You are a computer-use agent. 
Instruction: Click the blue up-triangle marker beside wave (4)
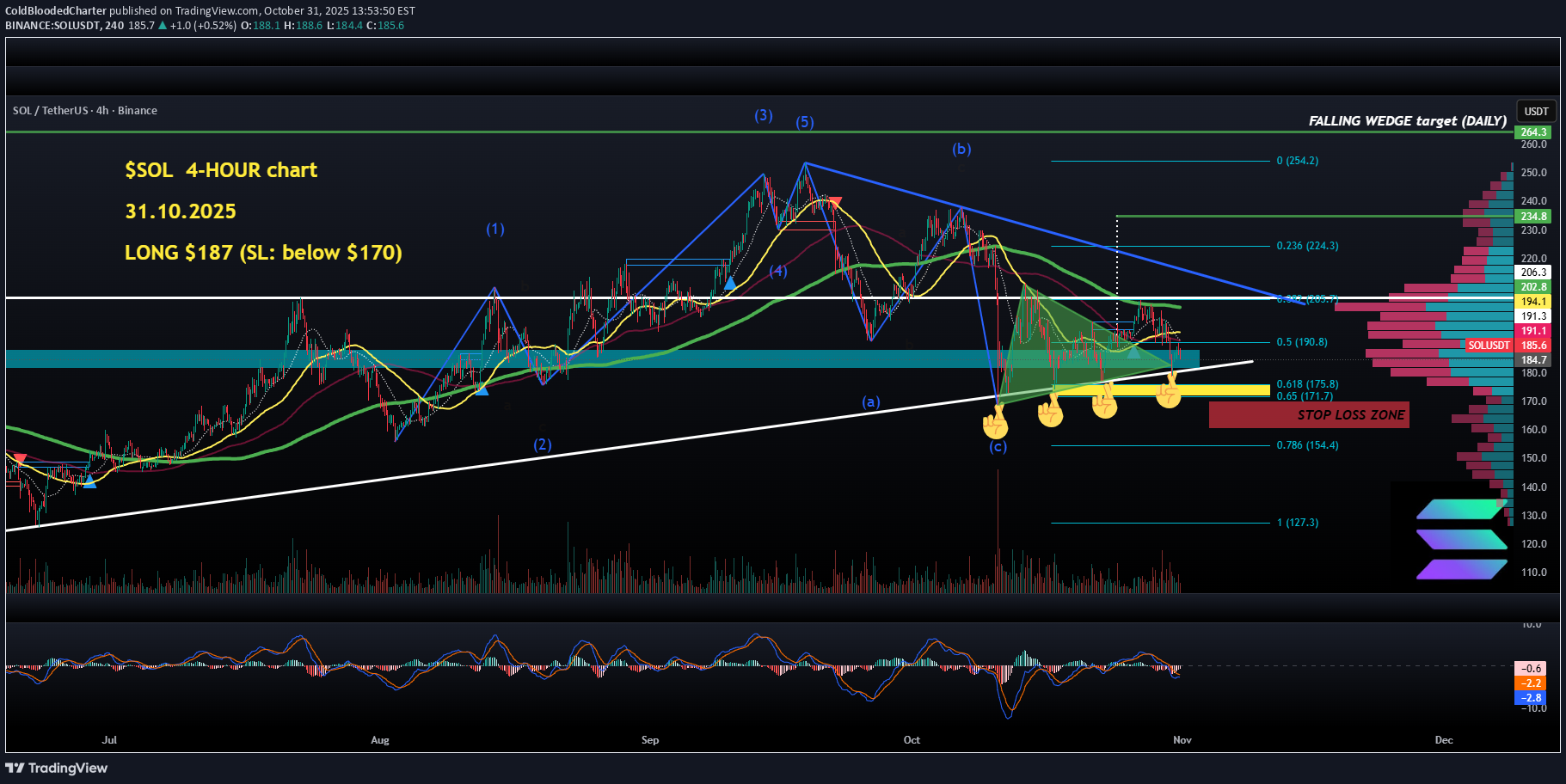(729, 283)
